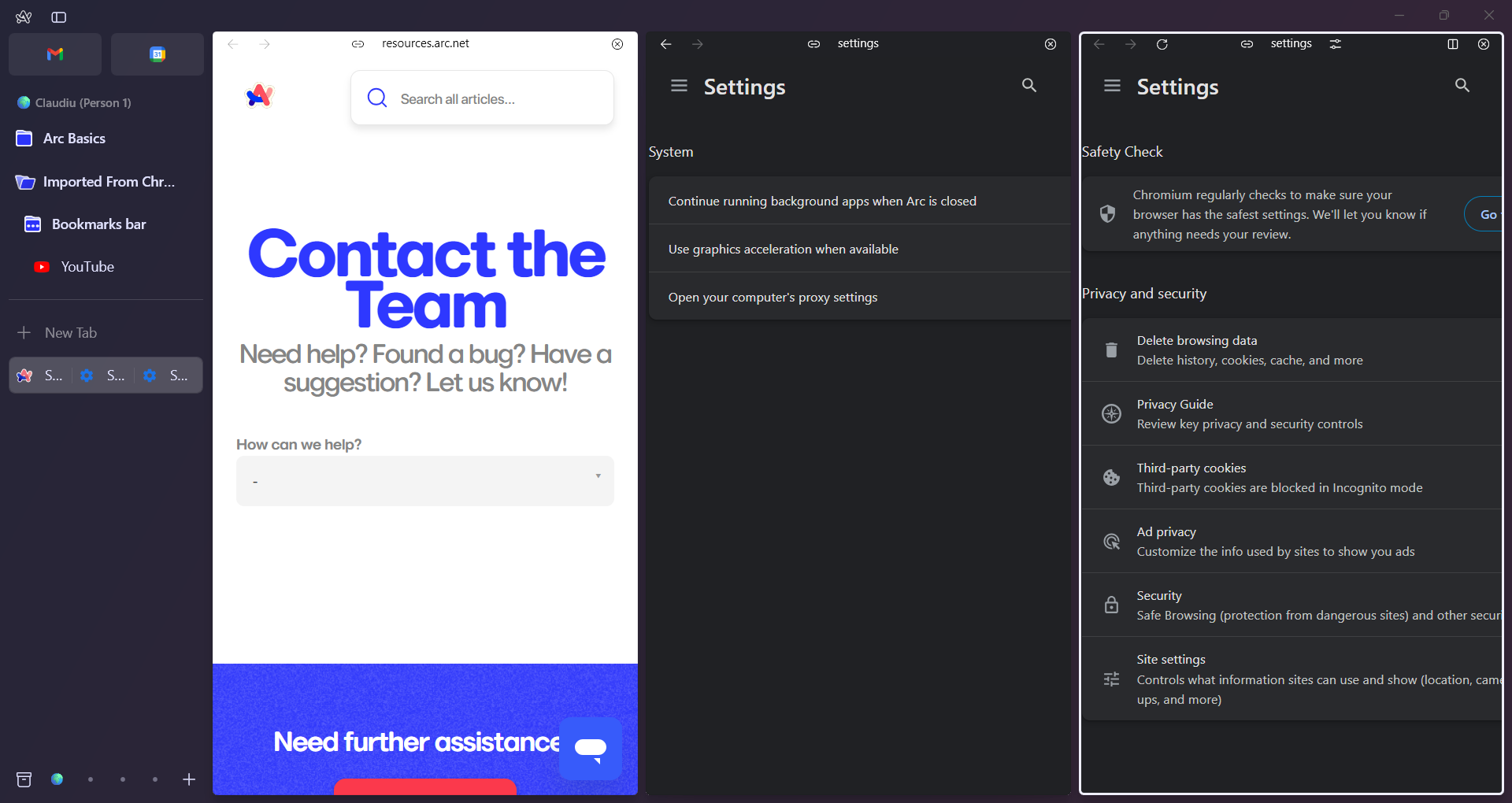
Task: Go forward in the resources.arc.net pane
Action: (265, 44)
